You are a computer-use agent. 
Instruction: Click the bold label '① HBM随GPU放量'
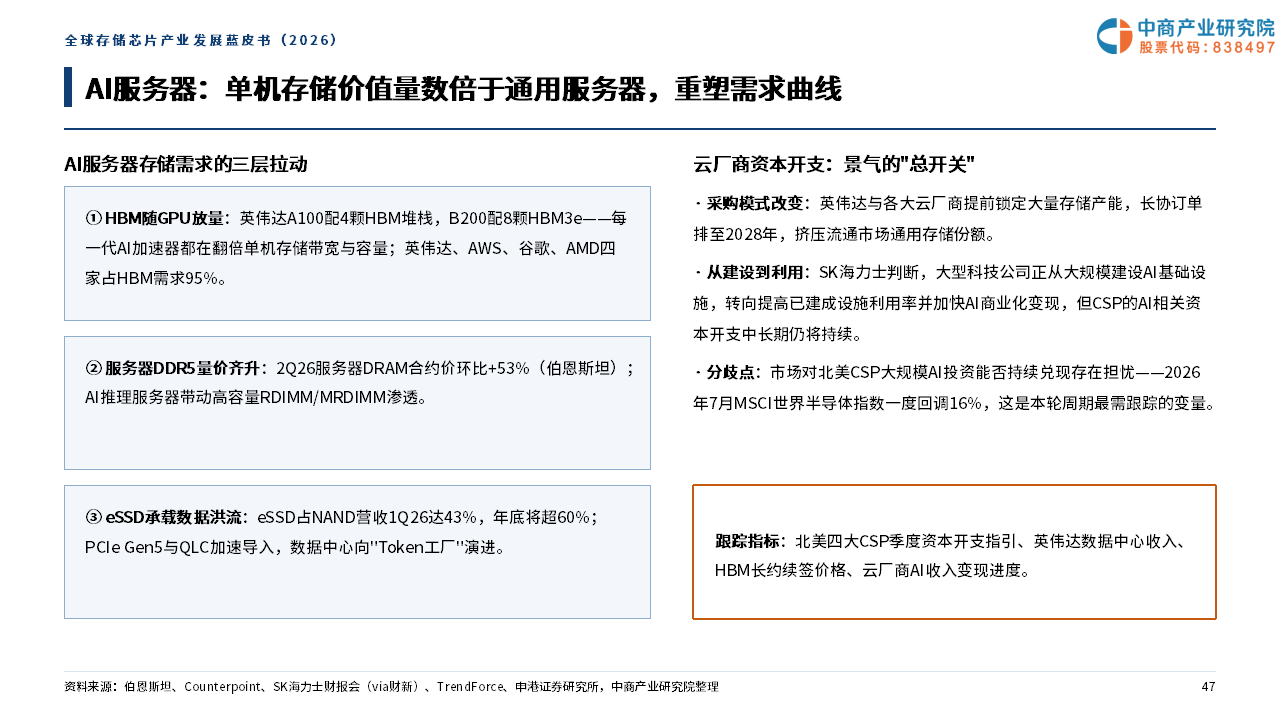(155, 218)
